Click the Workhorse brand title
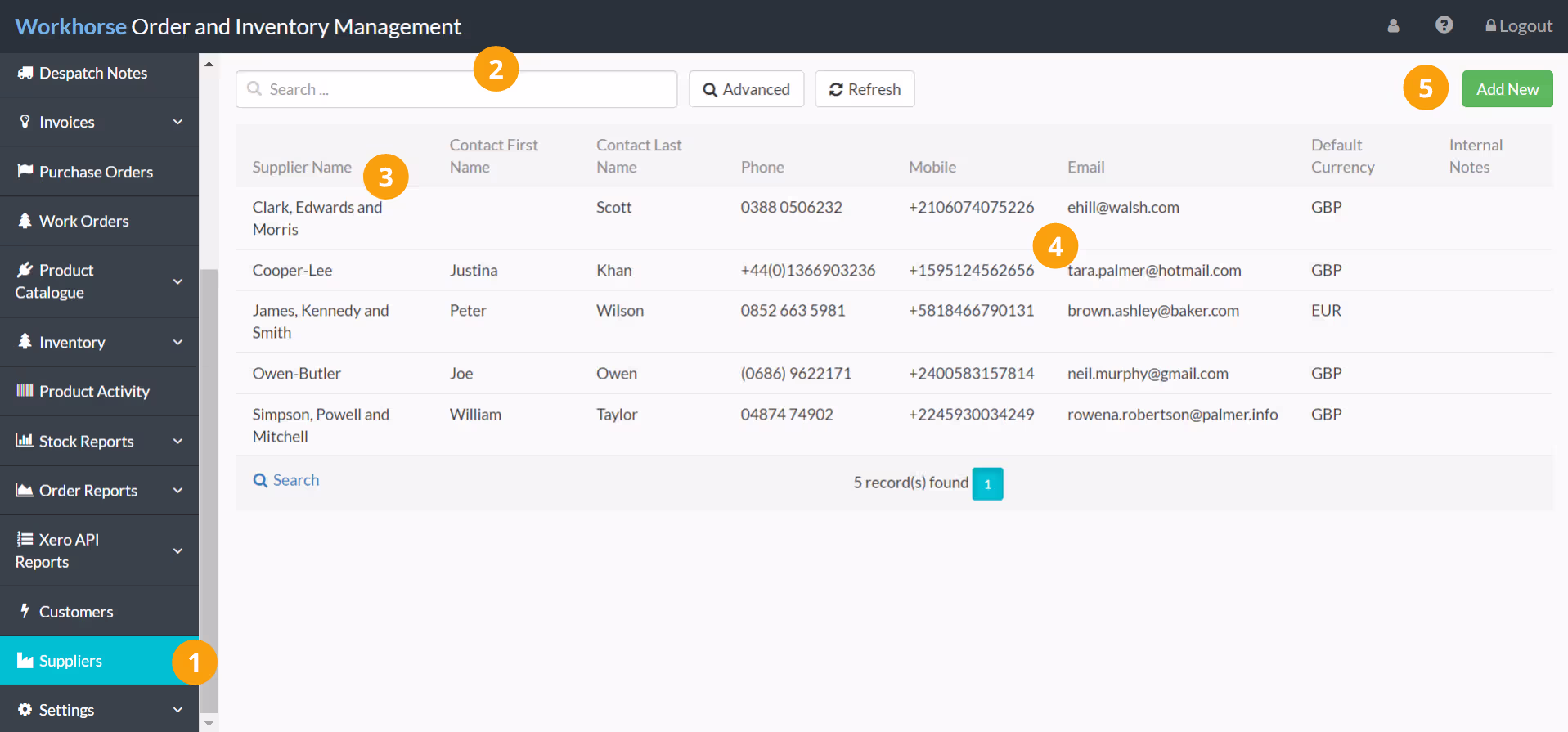 [x=238, y=26]
